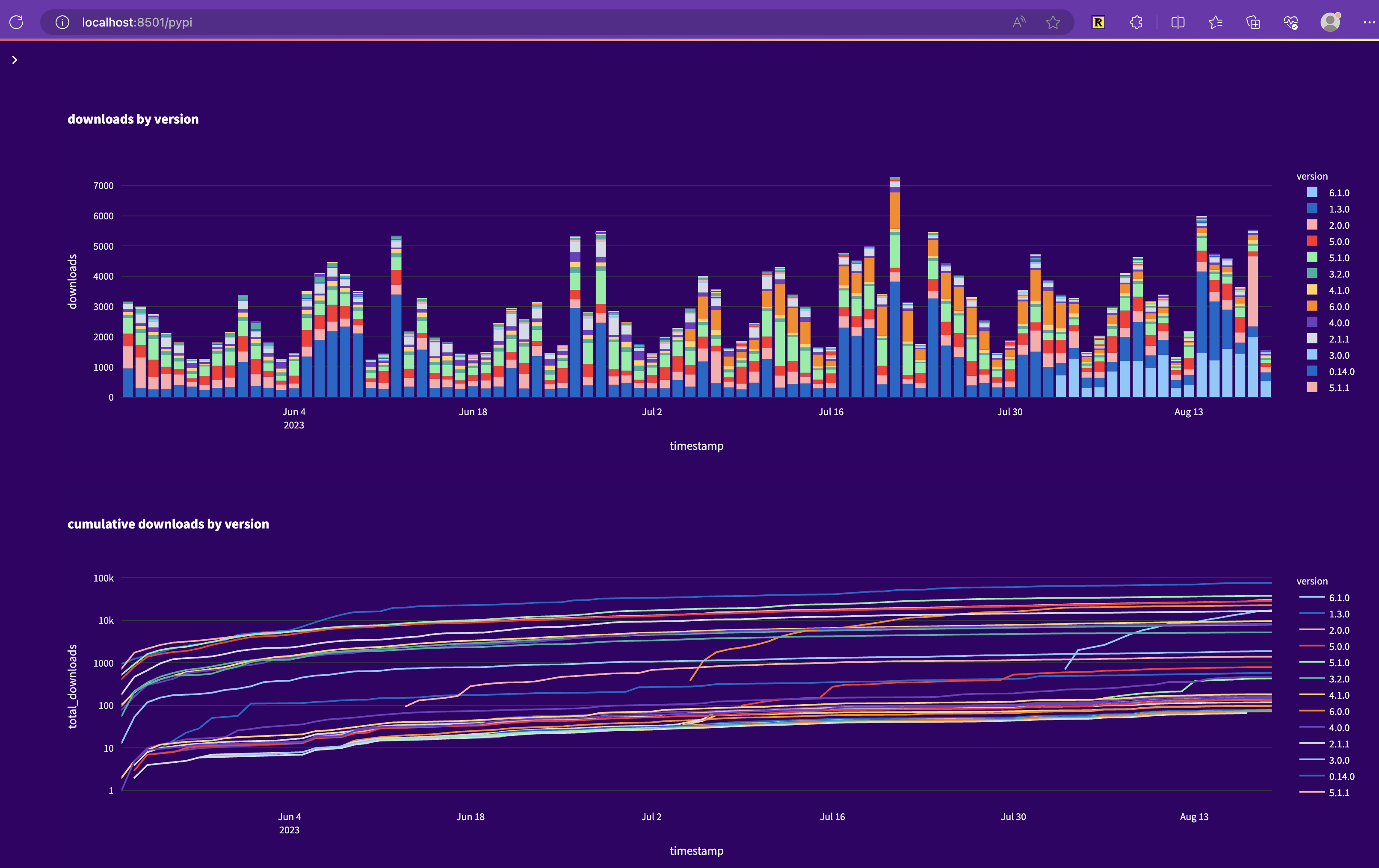1379x868 pixels.
Task: Open the Collections icon
Action: pyautogui.click(x=1253, y=22)
